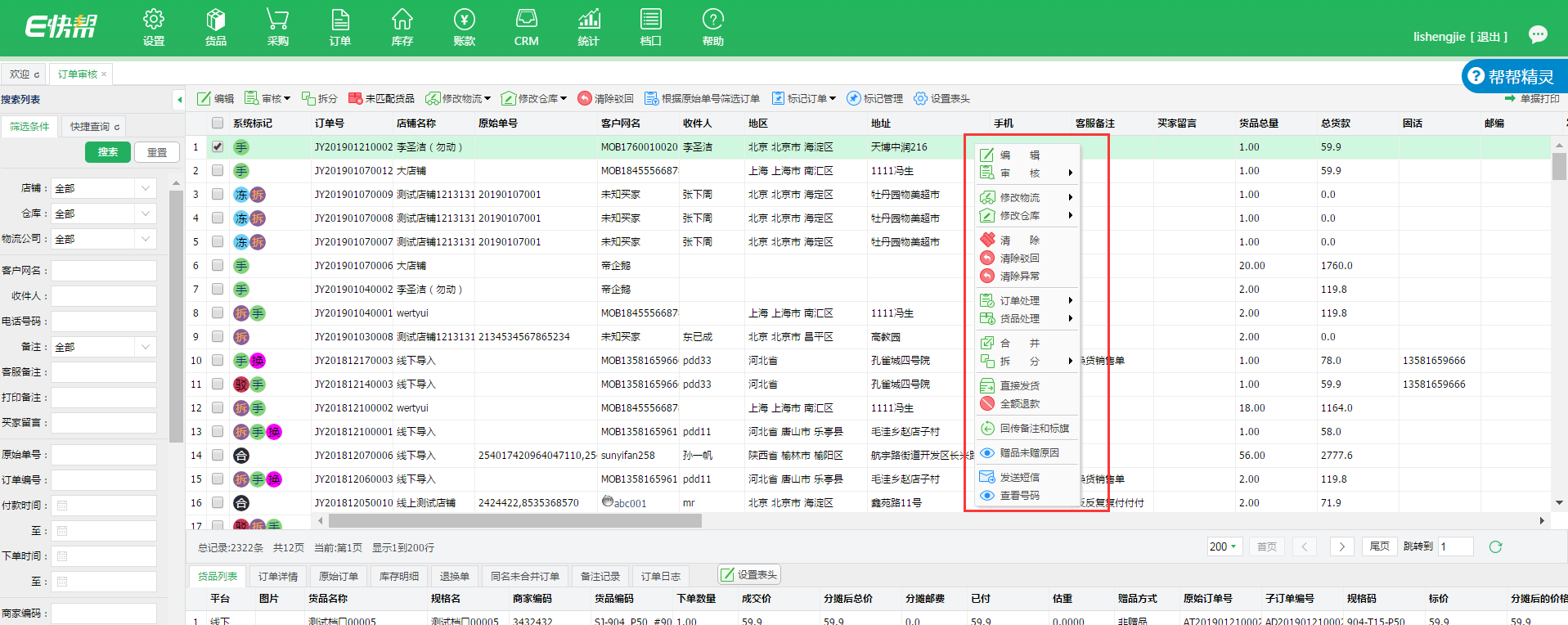This screenshot has width=1568, height=625.
Task: Open the 修改仓库 toolbar dropdown
Action: coord(534,98)
